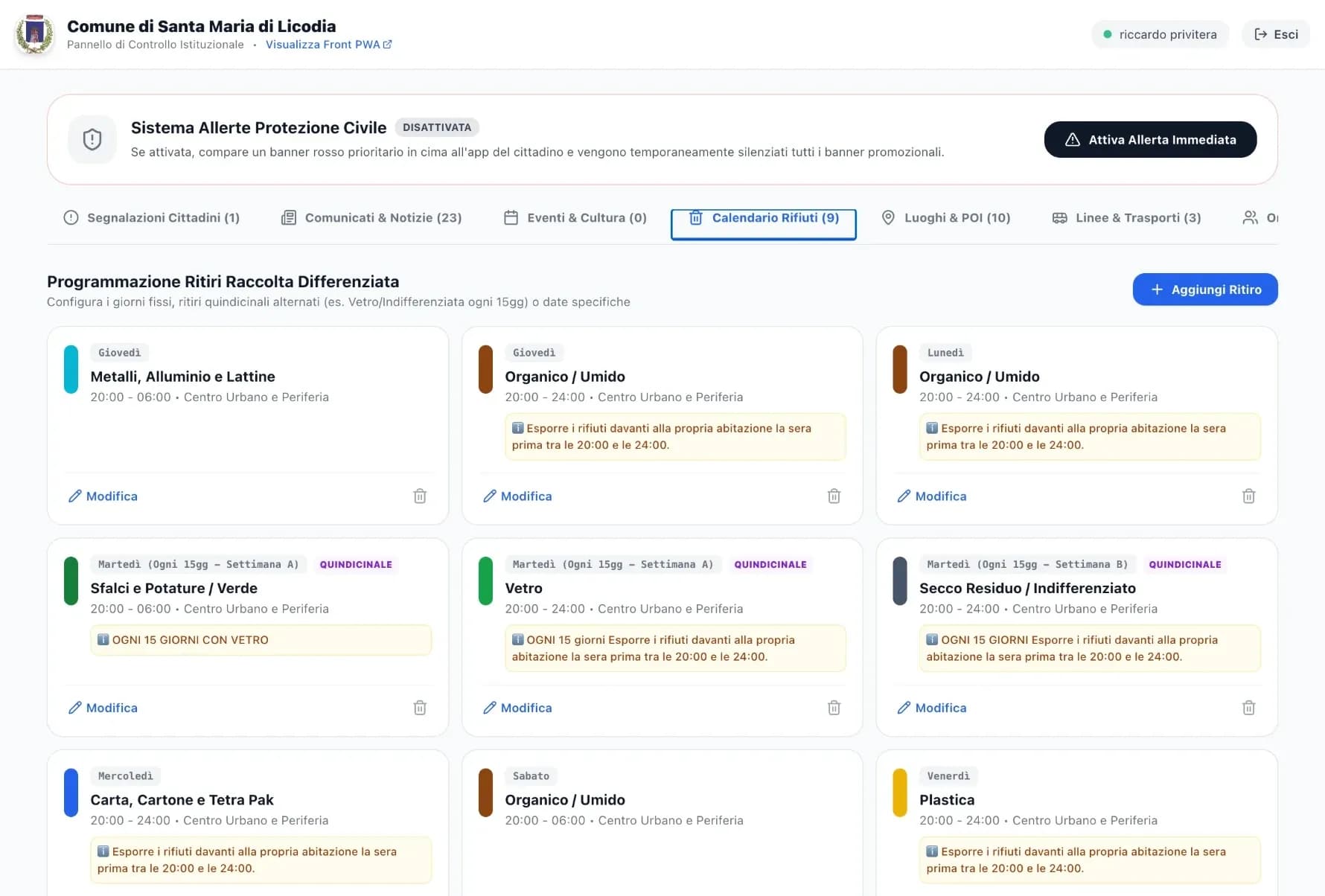1325x896 pixels.
Task: Select the Calendario Rifiuti (9) tab
Action: tap(764, 224)
